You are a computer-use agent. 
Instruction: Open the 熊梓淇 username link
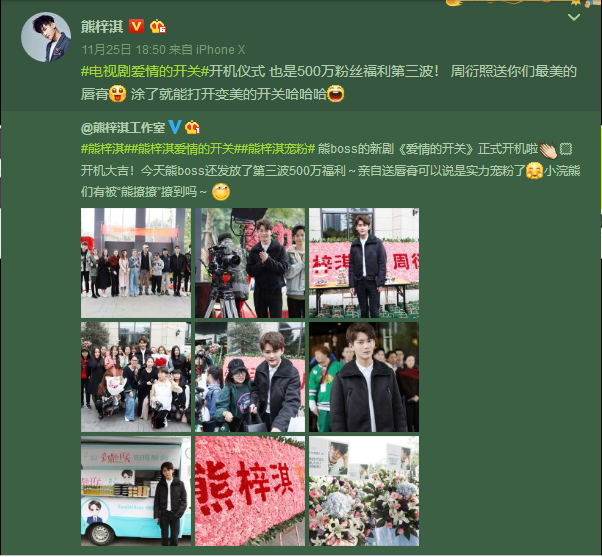click(102, 26)
